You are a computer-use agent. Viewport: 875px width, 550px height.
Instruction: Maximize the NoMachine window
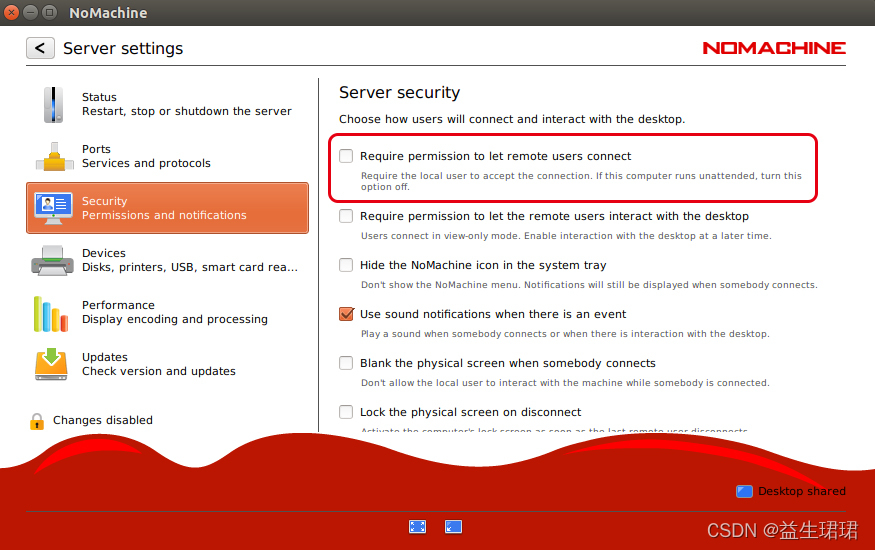pyautogui.click(x=50, y=12)
